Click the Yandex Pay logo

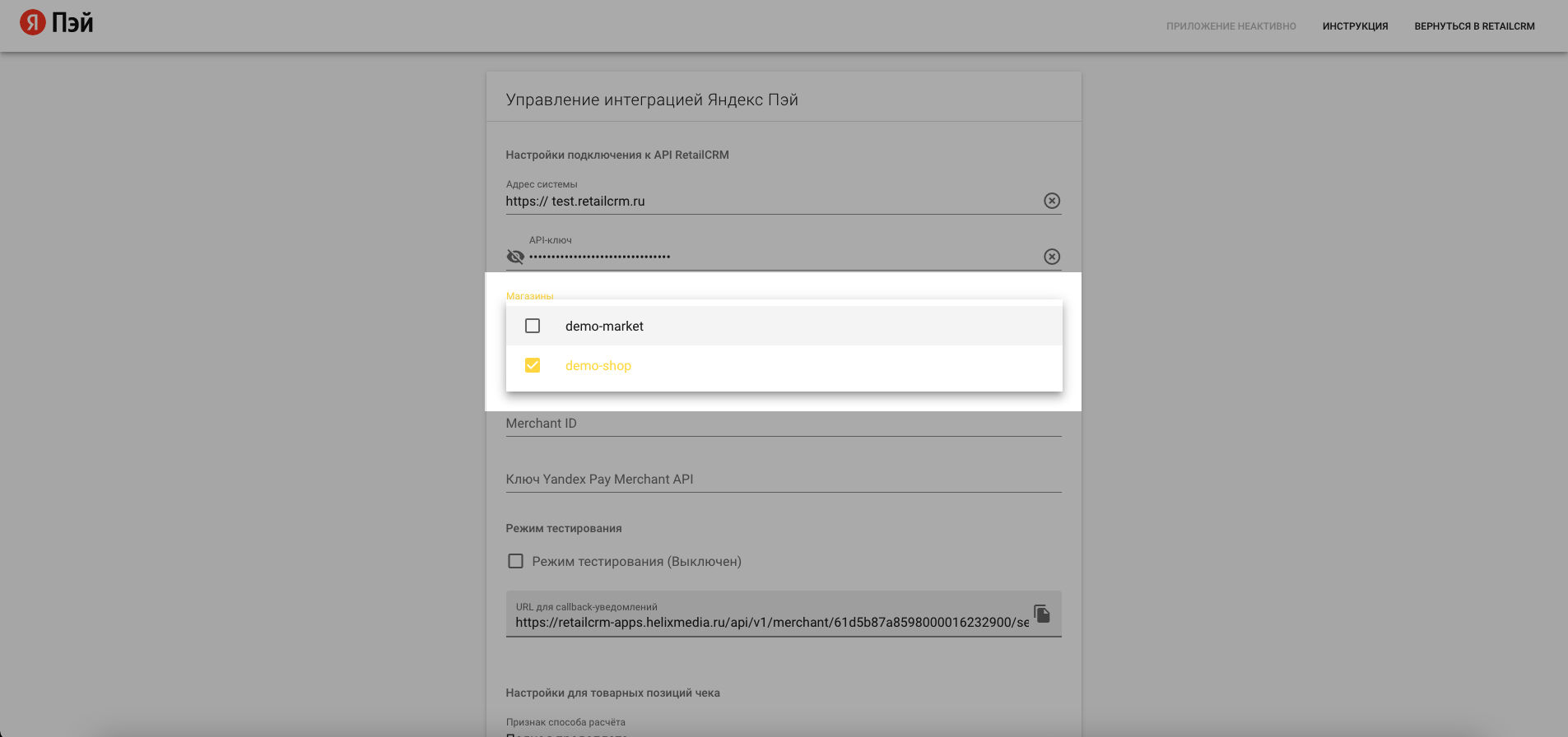click(x=56, y=23)
